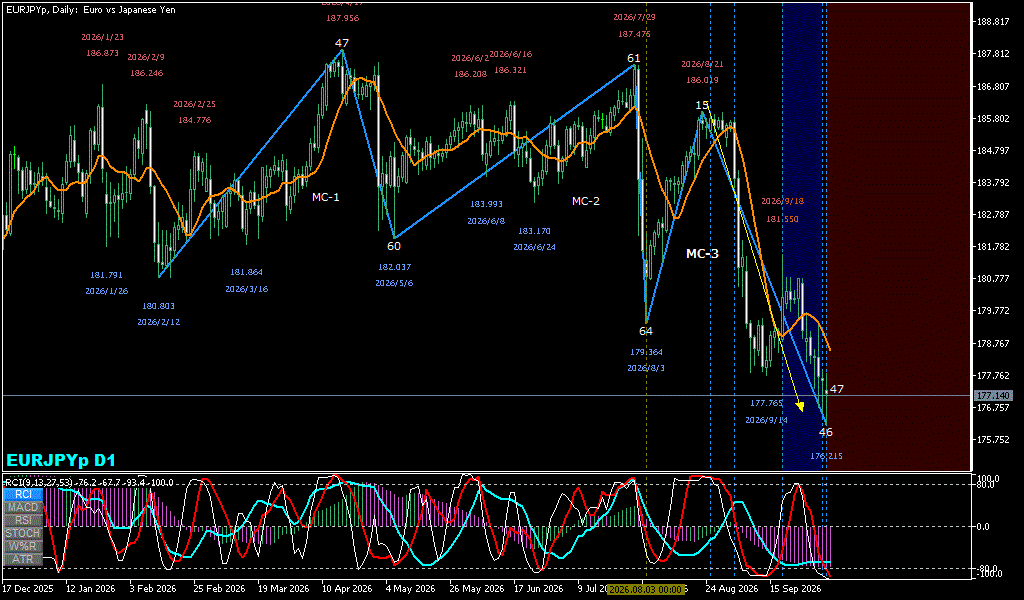Click the 46 swing count label

pyautogui.click(x=825, y=432)
